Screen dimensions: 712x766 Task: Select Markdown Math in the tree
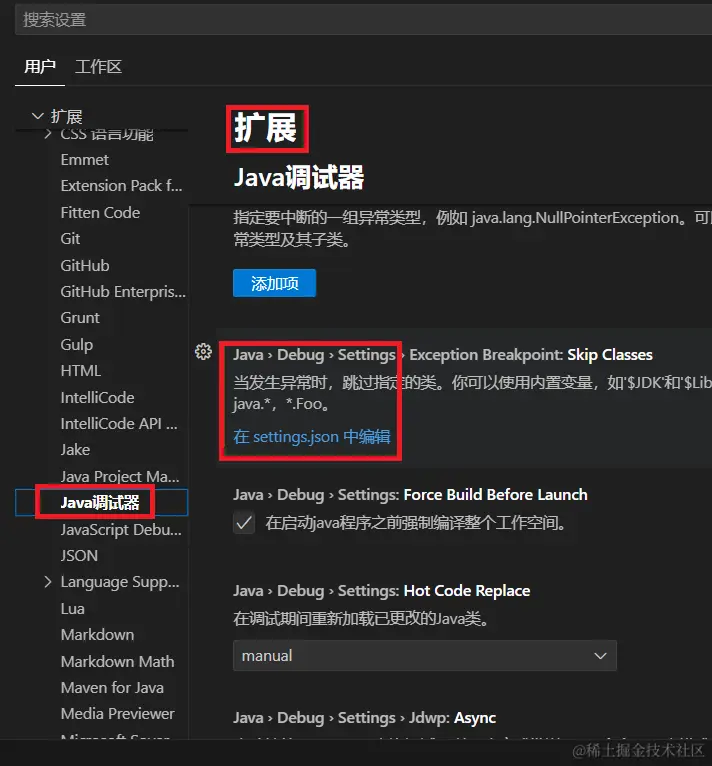pos(117,661)
